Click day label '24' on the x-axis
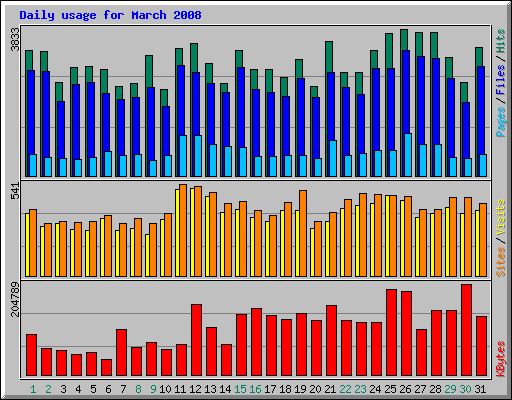This screenshot has height=400, width=512. [375, 389]
